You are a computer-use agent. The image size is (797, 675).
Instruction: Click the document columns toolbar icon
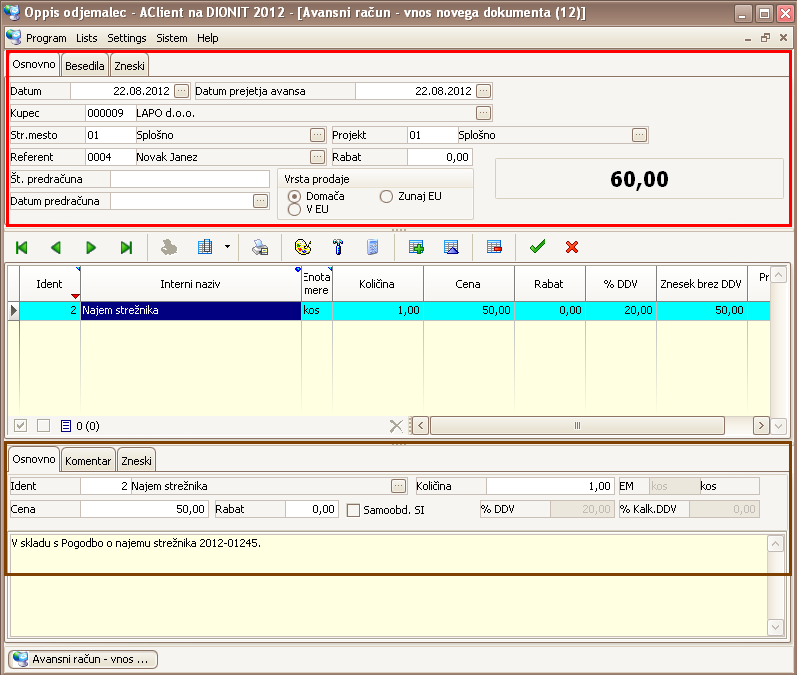(205, 247)
